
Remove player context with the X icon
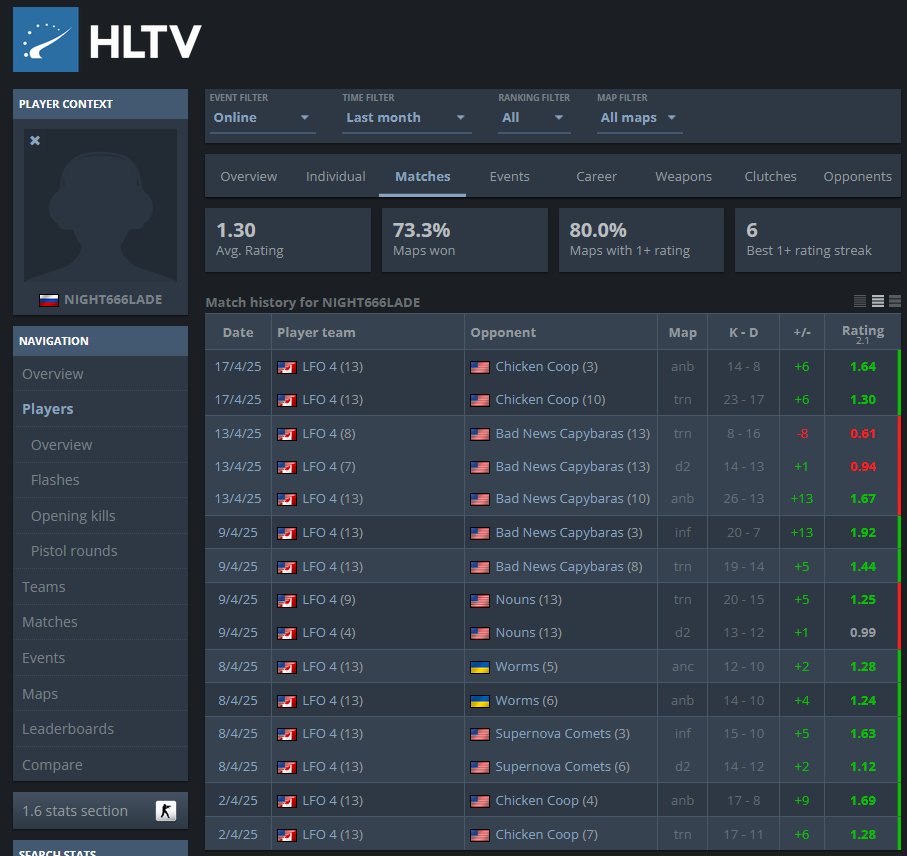[35, 141]
